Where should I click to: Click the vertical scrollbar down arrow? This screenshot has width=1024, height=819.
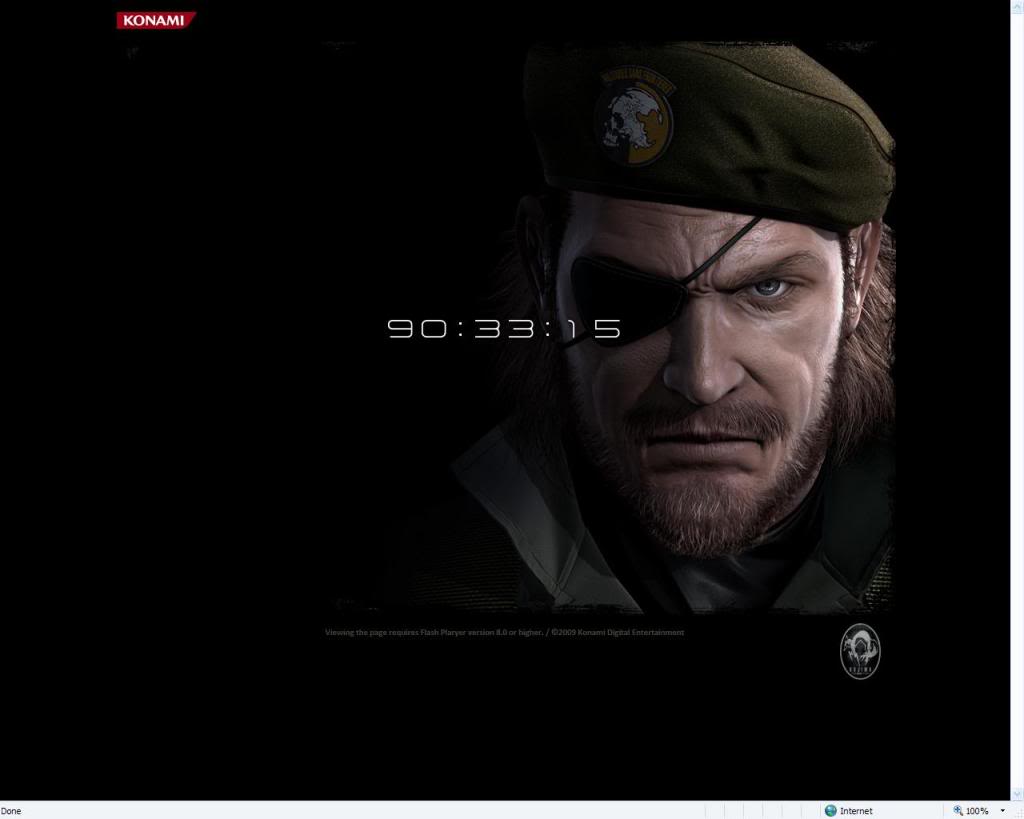(1017, 794)
